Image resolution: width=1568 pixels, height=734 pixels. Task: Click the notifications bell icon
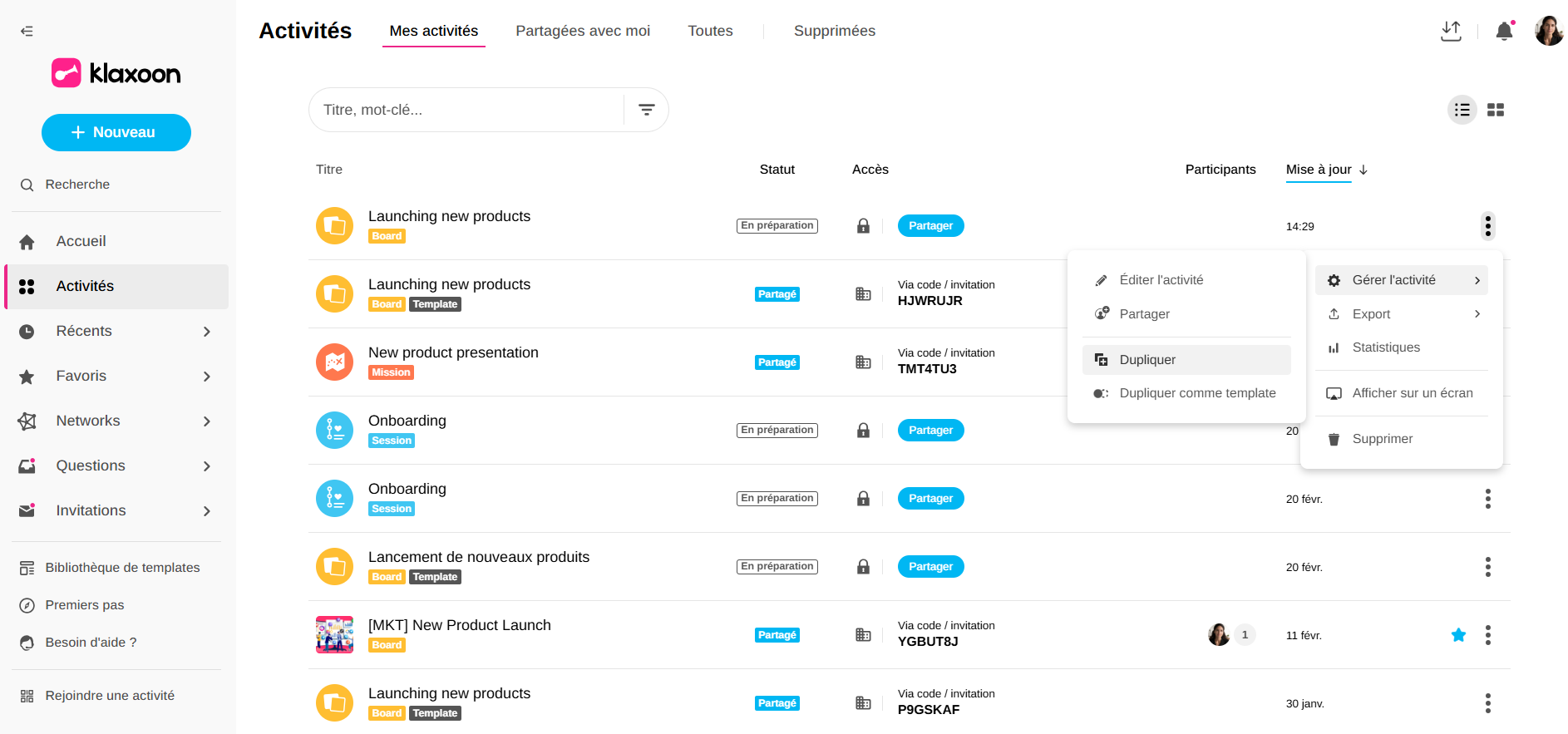pos(1504,32)
